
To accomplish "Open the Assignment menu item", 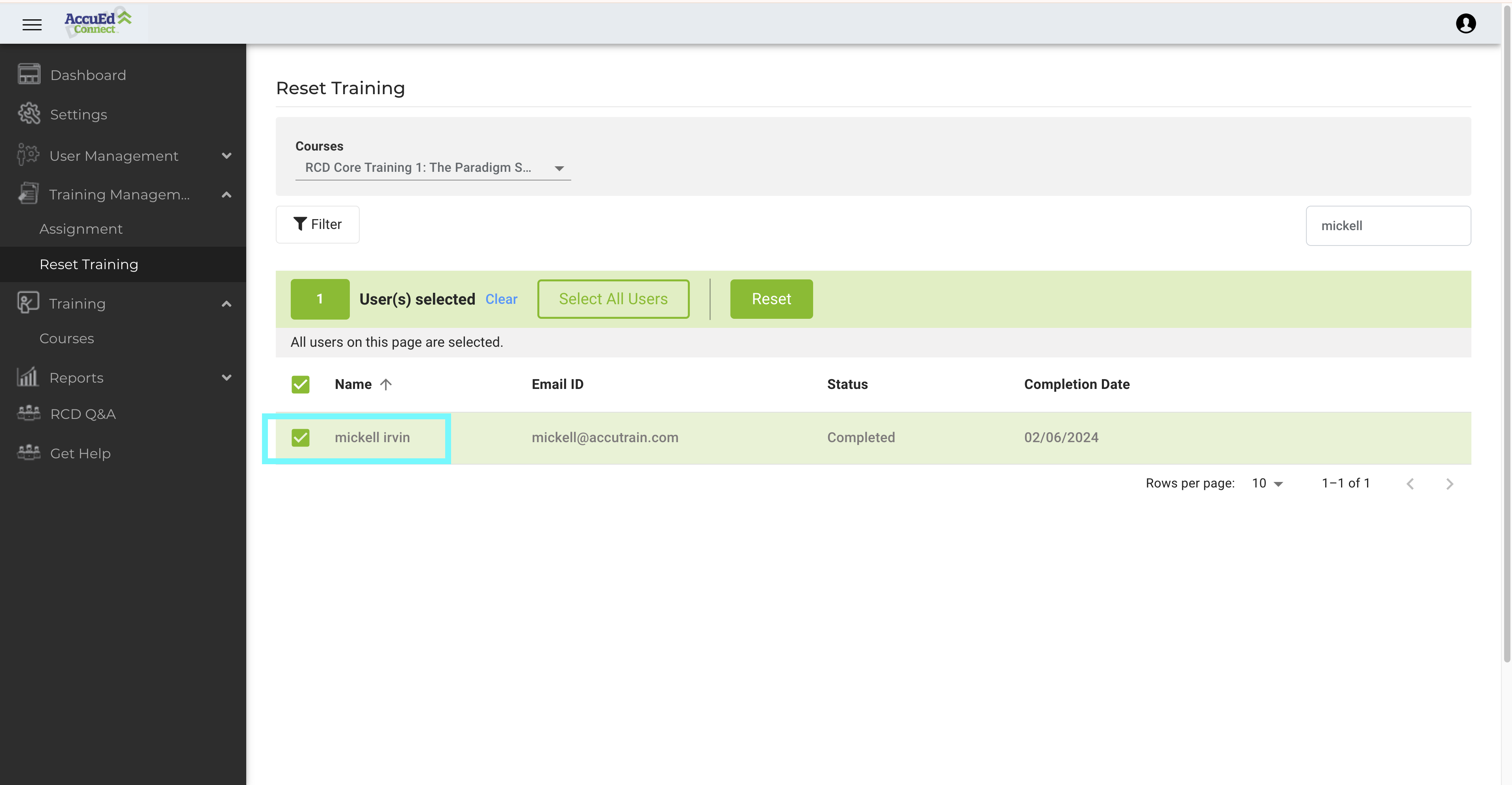I will (81, 229).
